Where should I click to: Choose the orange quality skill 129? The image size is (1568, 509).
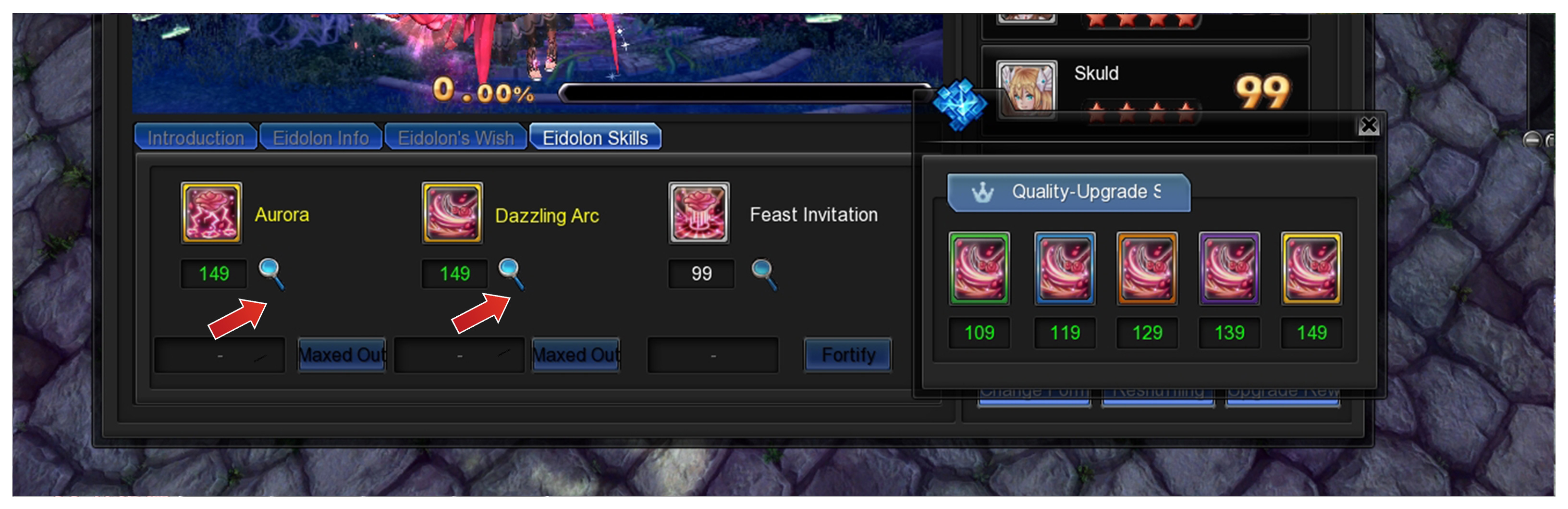[x=1147, y=269]
